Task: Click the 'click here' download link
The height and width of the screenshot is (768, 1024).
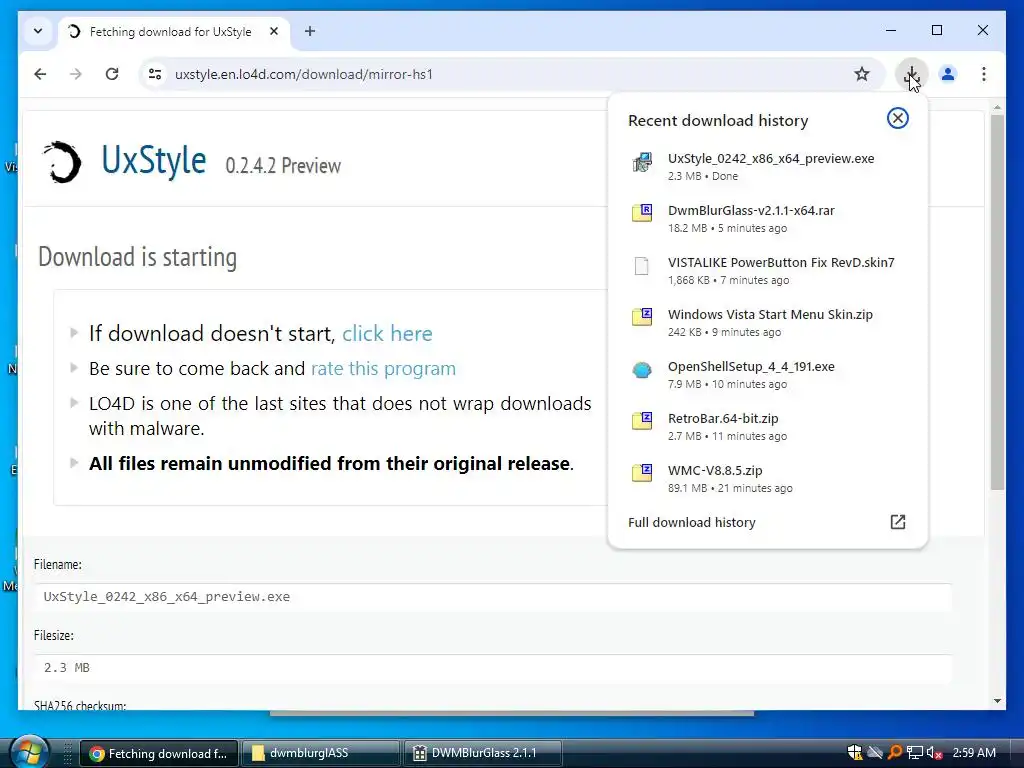Action: click(x=387, y=334)
